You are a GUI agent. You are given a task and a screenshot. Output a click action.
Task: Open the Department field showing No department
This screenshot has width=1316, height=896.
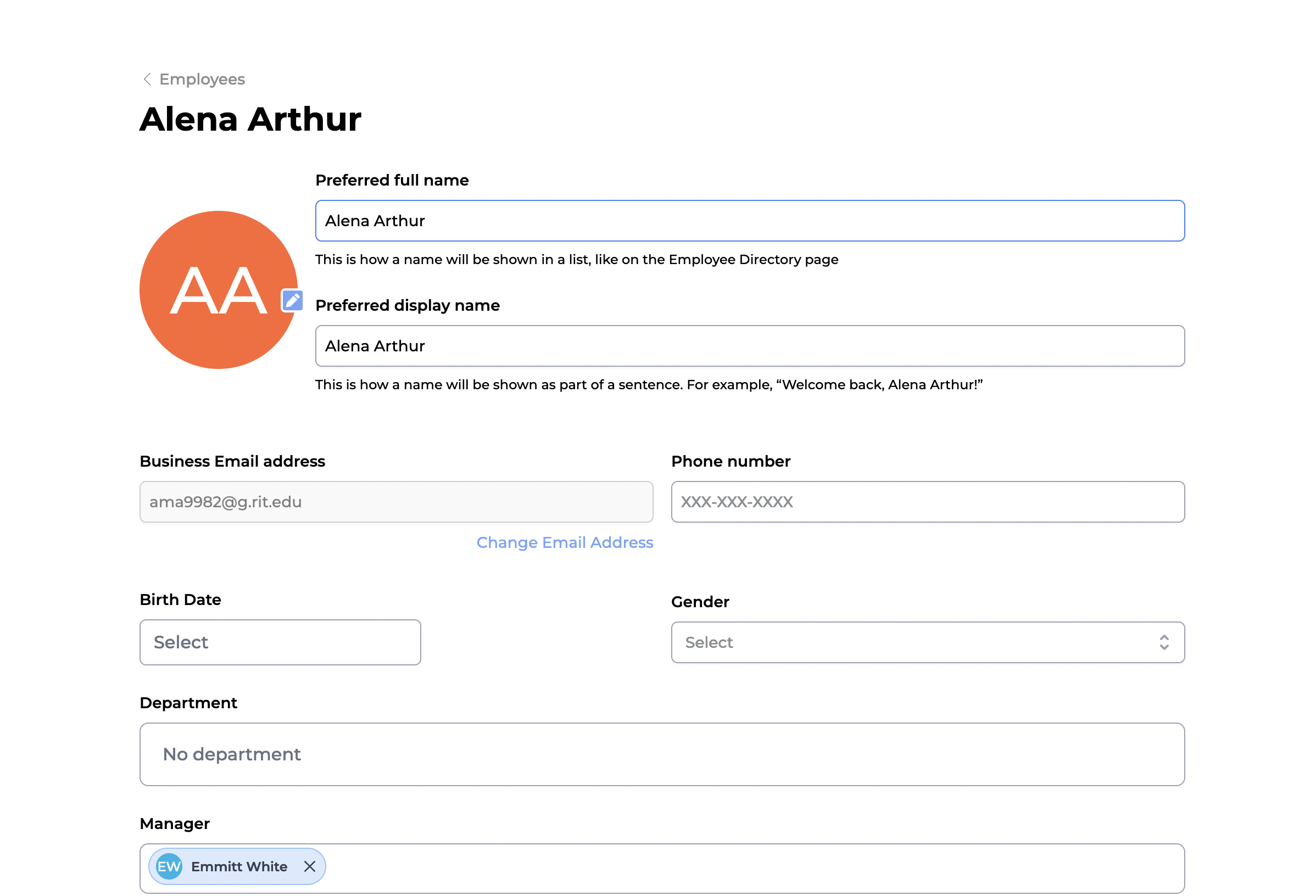point(661,754)
